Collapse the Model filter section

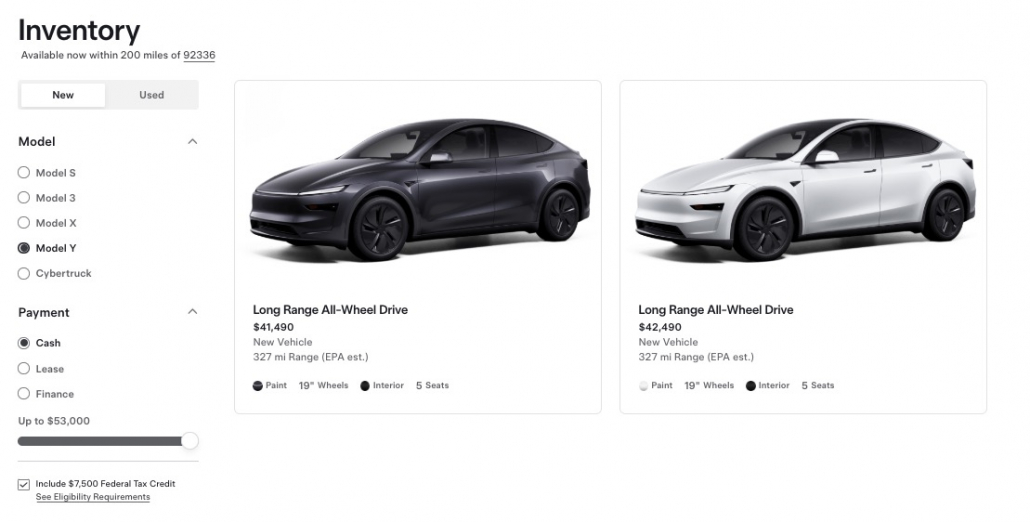click(x=193, y=142)
